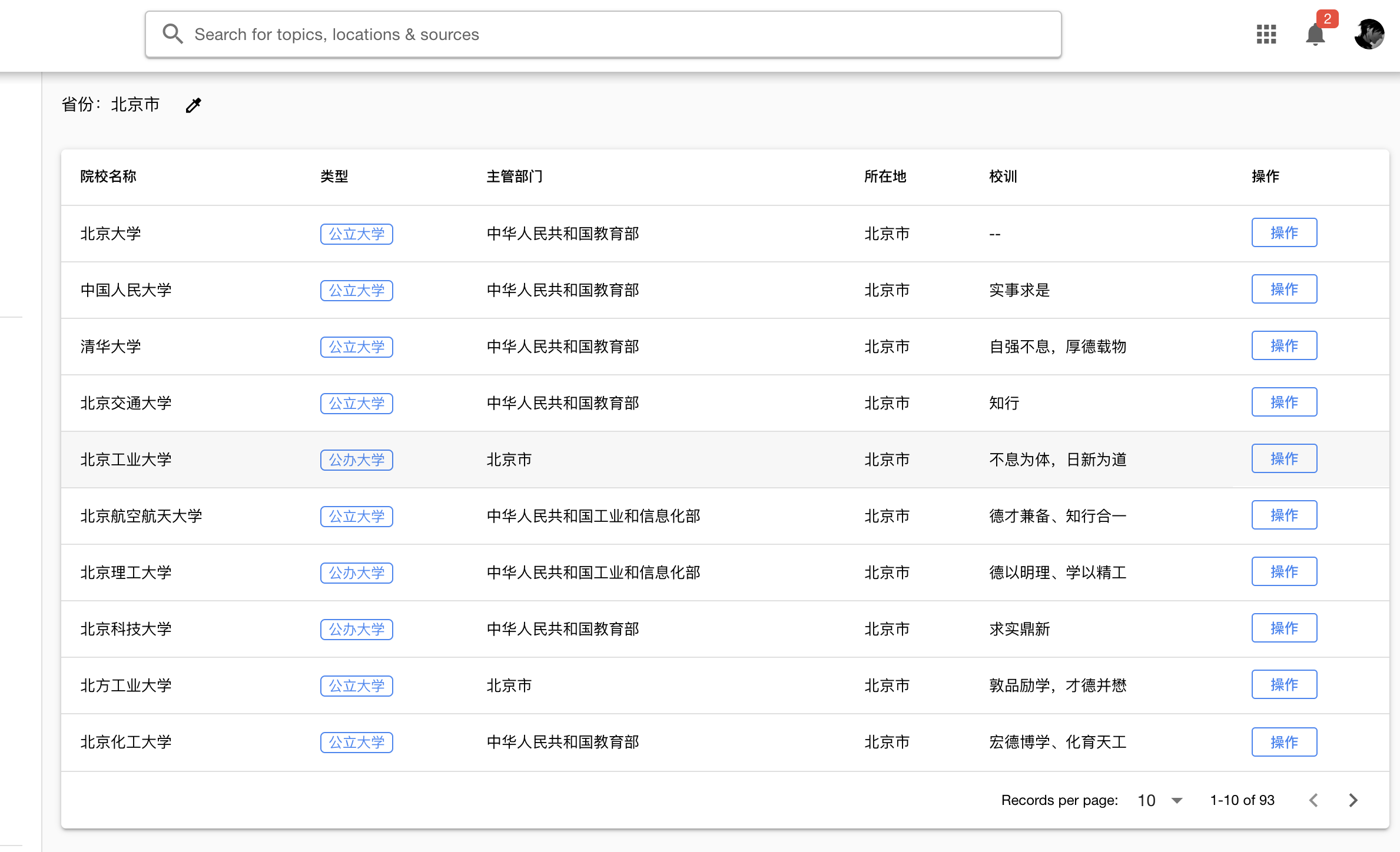
Task: Go to next page of records
Action: coord(1353,800)
